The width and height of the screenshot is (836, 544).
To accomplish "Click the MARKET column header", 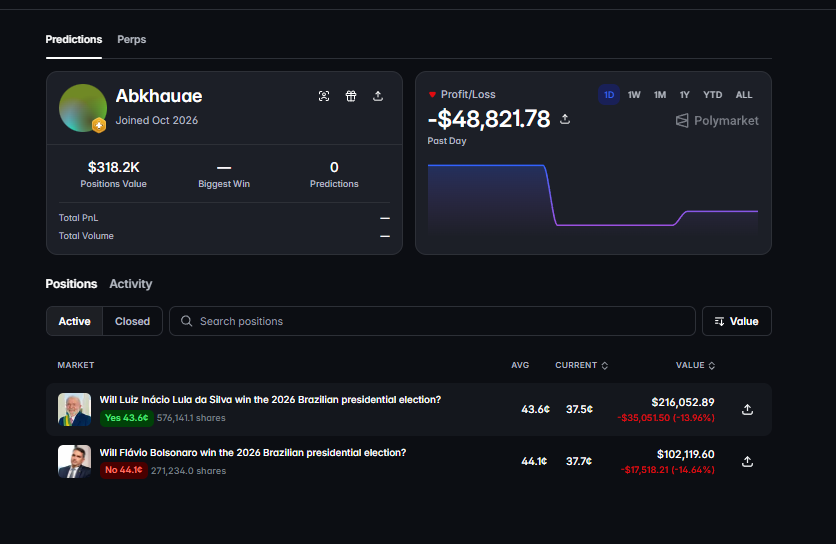I will (x=76, y=365).
